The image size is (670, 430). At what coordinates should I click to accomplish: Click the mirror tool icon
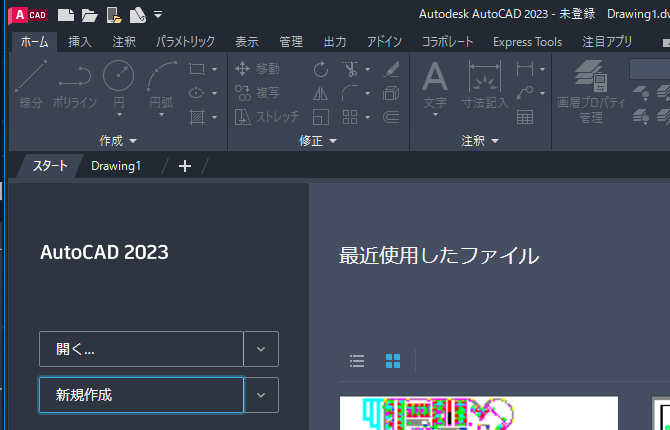tap(320, 93)
